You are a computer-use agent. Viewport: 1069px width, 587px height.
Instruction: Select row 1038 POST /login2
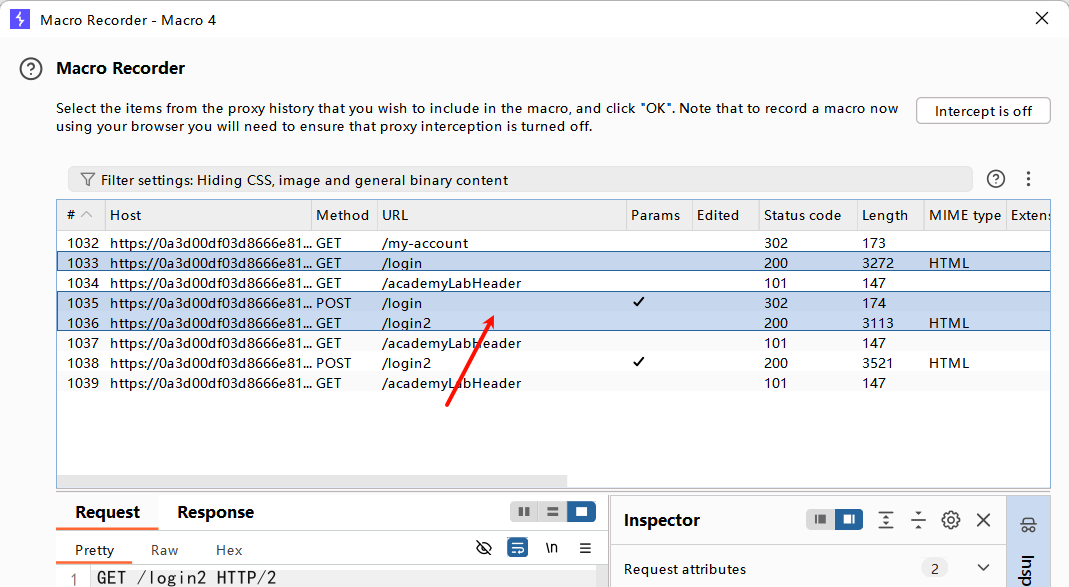coord(400,363)
